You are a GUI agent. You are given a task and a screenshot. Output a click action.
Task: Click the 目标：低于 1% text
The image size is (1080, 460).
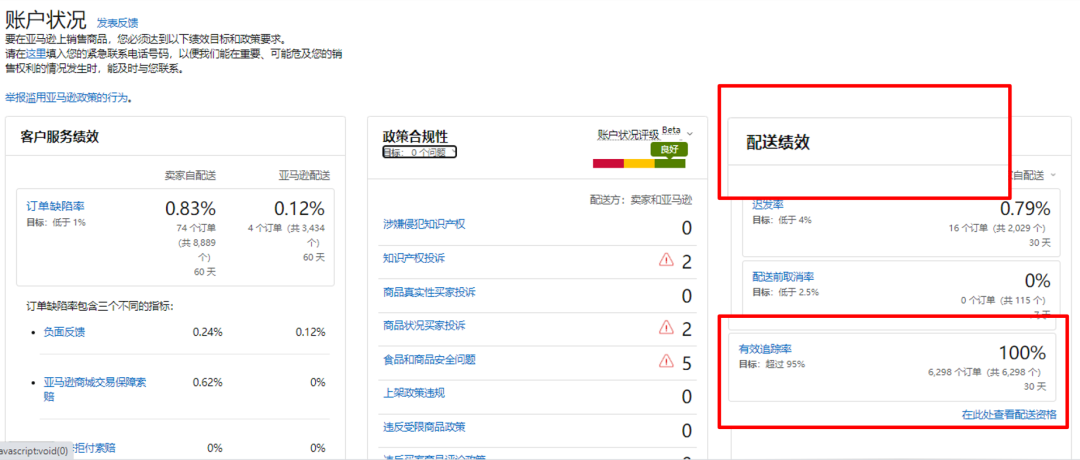coord(56,222)
